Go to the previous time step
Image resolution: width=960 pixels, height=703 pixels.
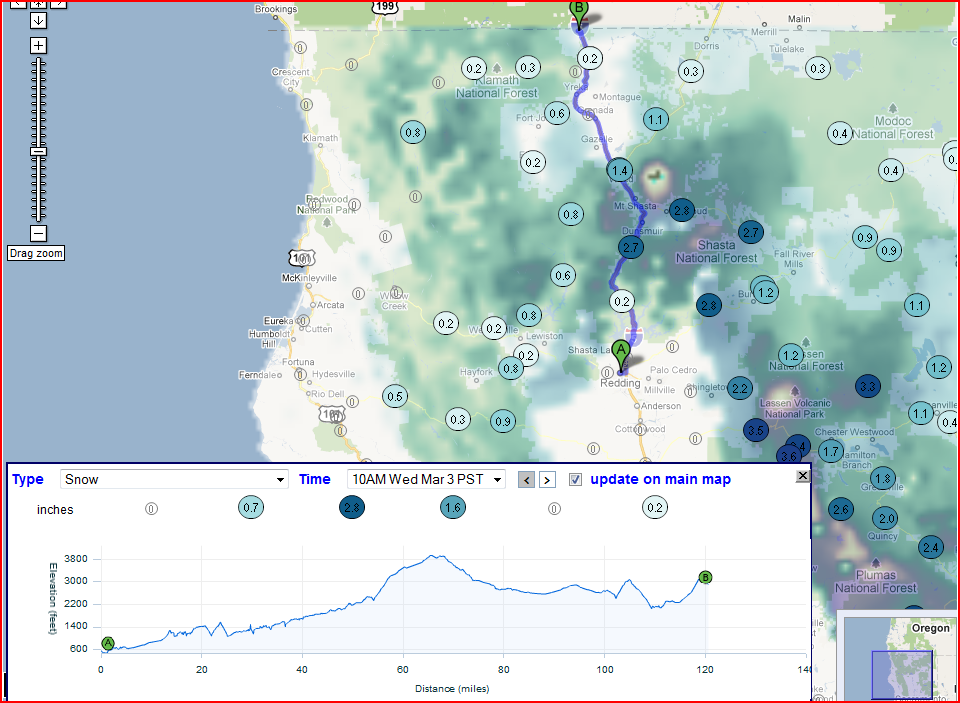tap(526, 479)
